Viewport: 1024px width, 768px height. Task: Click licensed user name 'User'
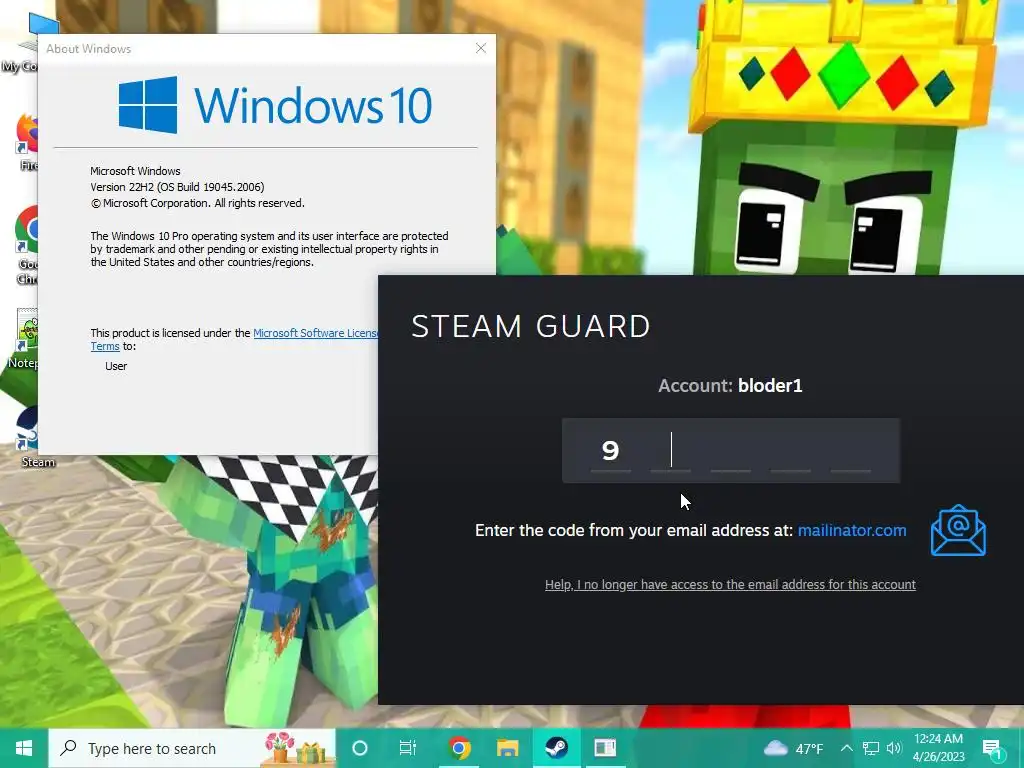click(x=116, y=366)
